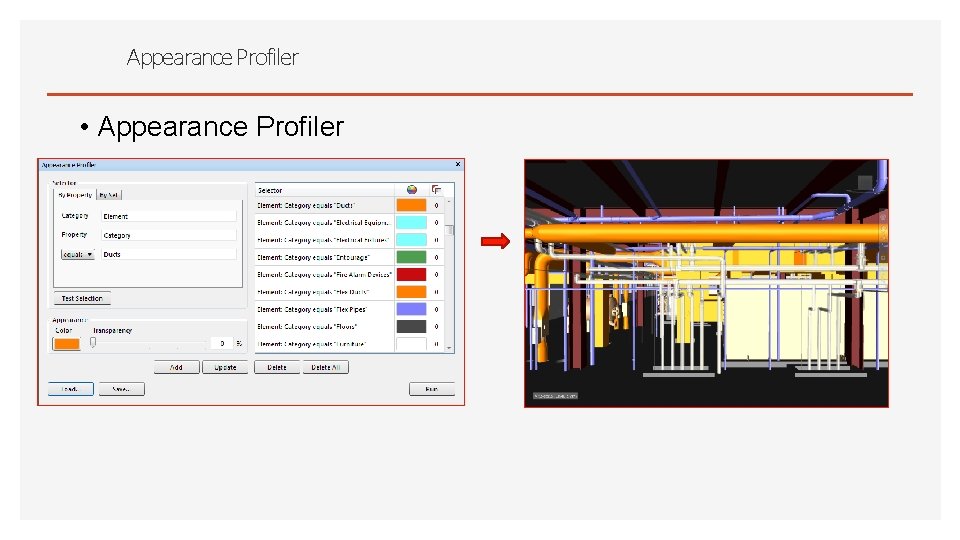960x540 pixels.
Task: Open the orange Appearance color picker
Action: pos(67,344)
